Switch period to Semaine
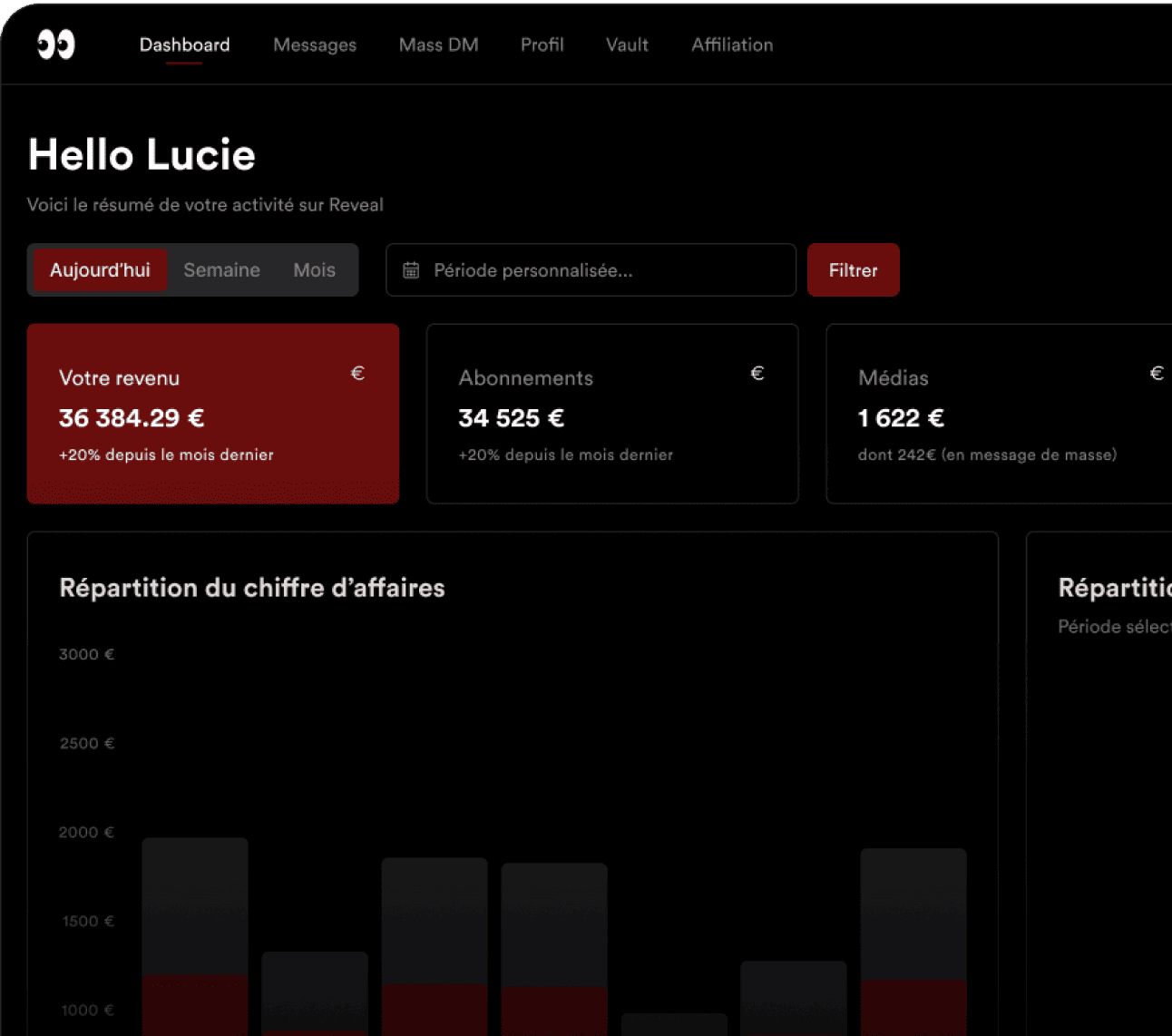This screenshot has width=1172, height=1036. click(x=221, y=270)
